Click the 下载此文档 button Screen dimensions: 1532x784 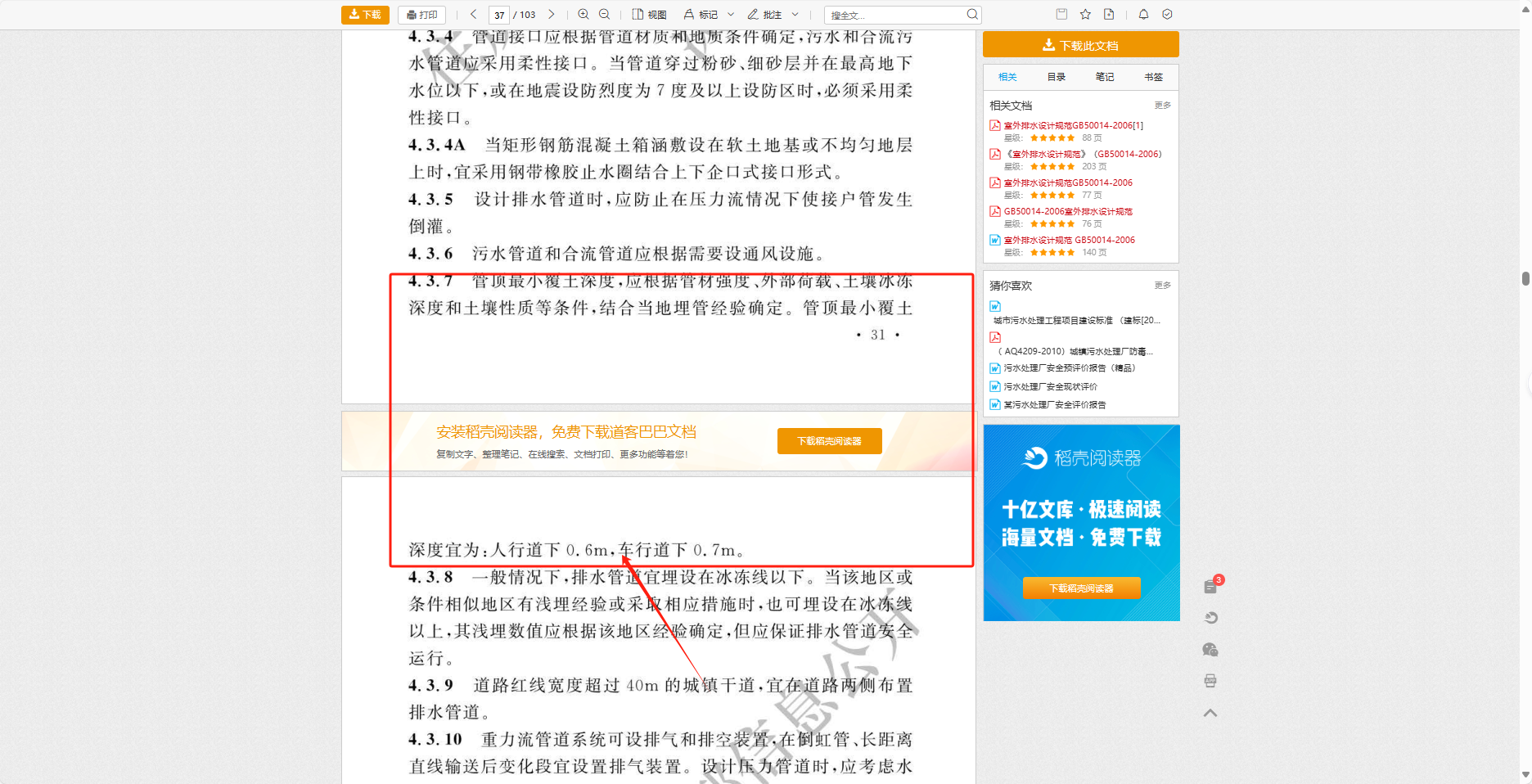(1081, 45)
